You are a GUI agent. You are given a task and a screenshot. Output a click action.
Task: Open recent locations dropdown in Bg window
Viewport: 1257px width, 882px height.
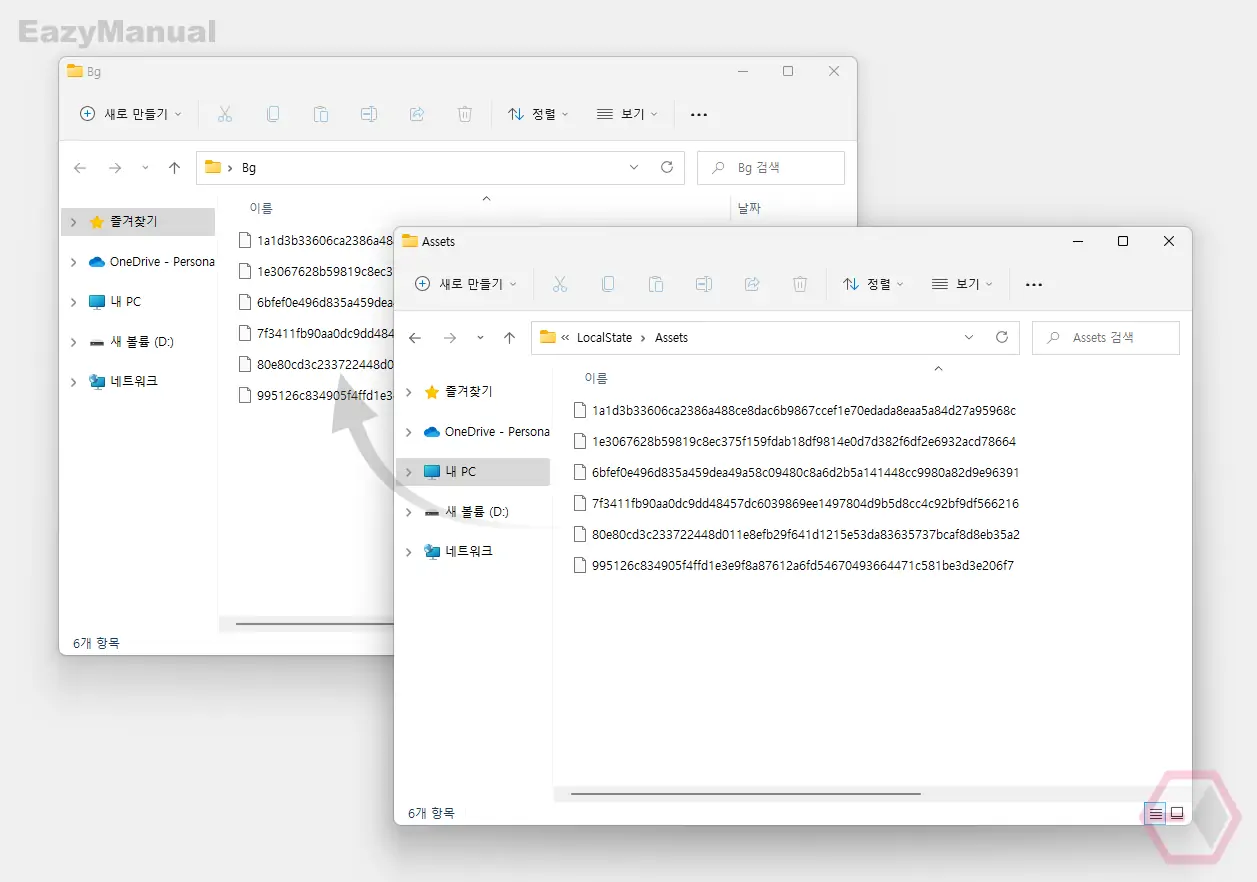click(146, 168)
